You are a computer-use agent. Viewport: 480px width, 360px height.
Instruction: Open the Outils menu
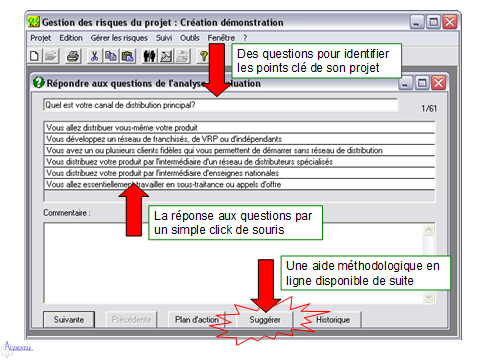pyautogui.click(x=190, y=38)
